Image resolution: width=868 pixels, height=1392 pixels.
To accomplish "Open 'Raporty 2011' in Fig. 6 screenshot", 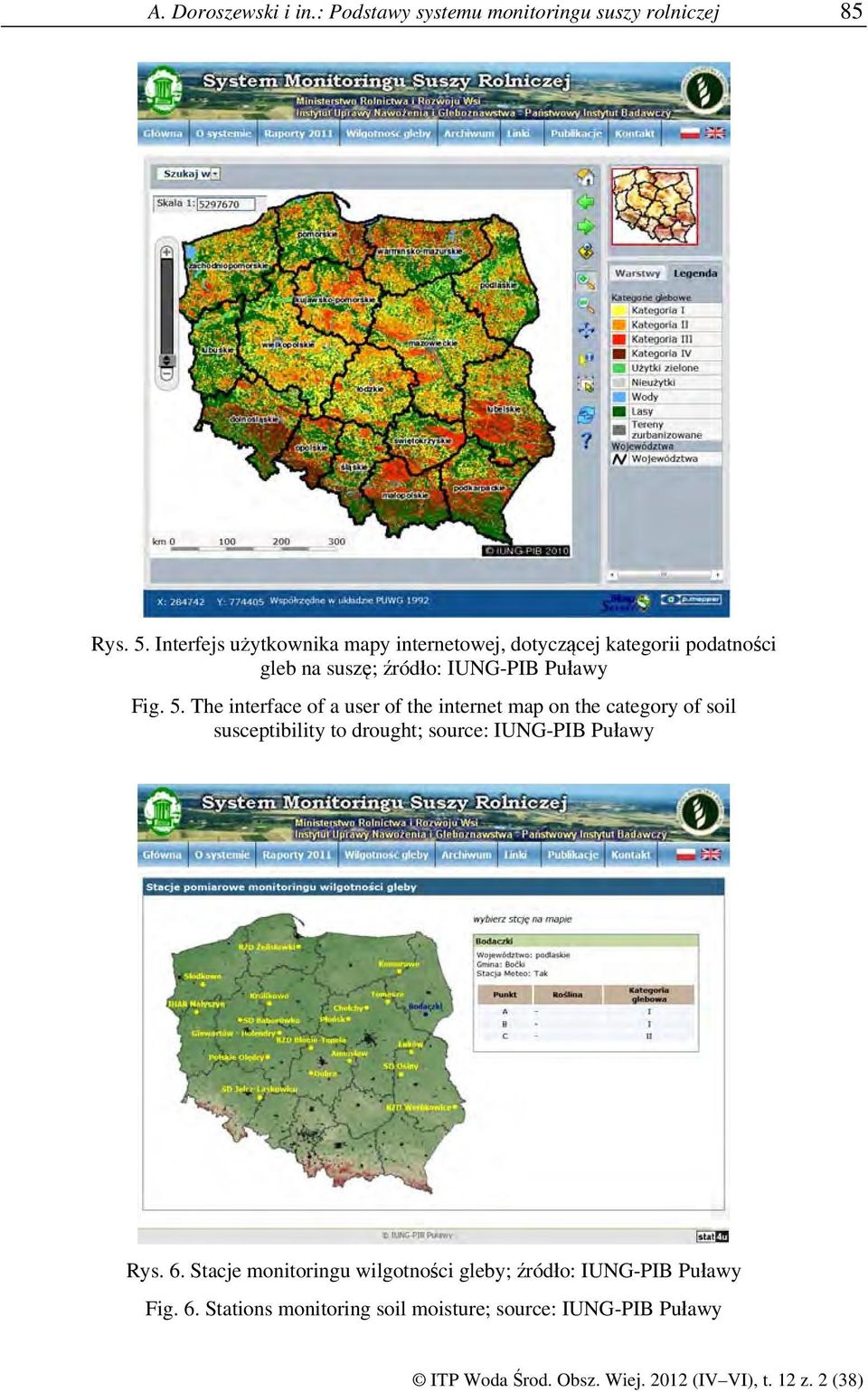I will (297, 855).
